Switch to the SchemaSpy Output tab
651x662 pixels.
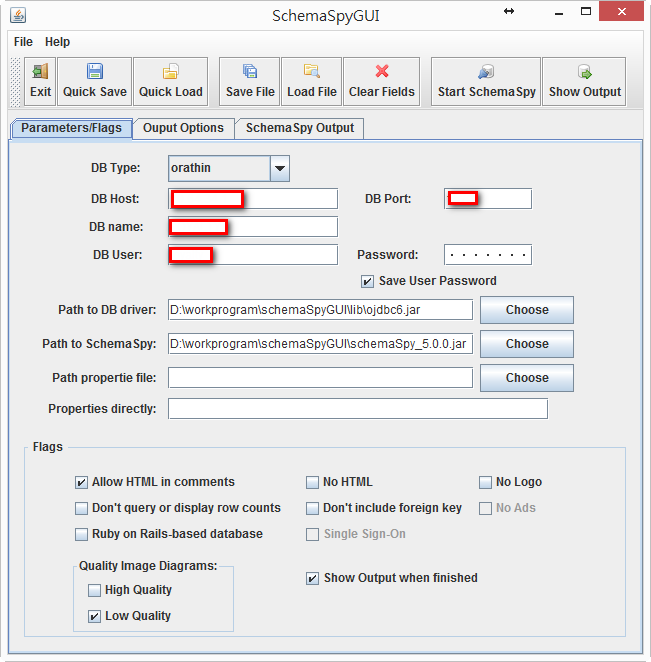pyautogui.click(x=300, y=128)
